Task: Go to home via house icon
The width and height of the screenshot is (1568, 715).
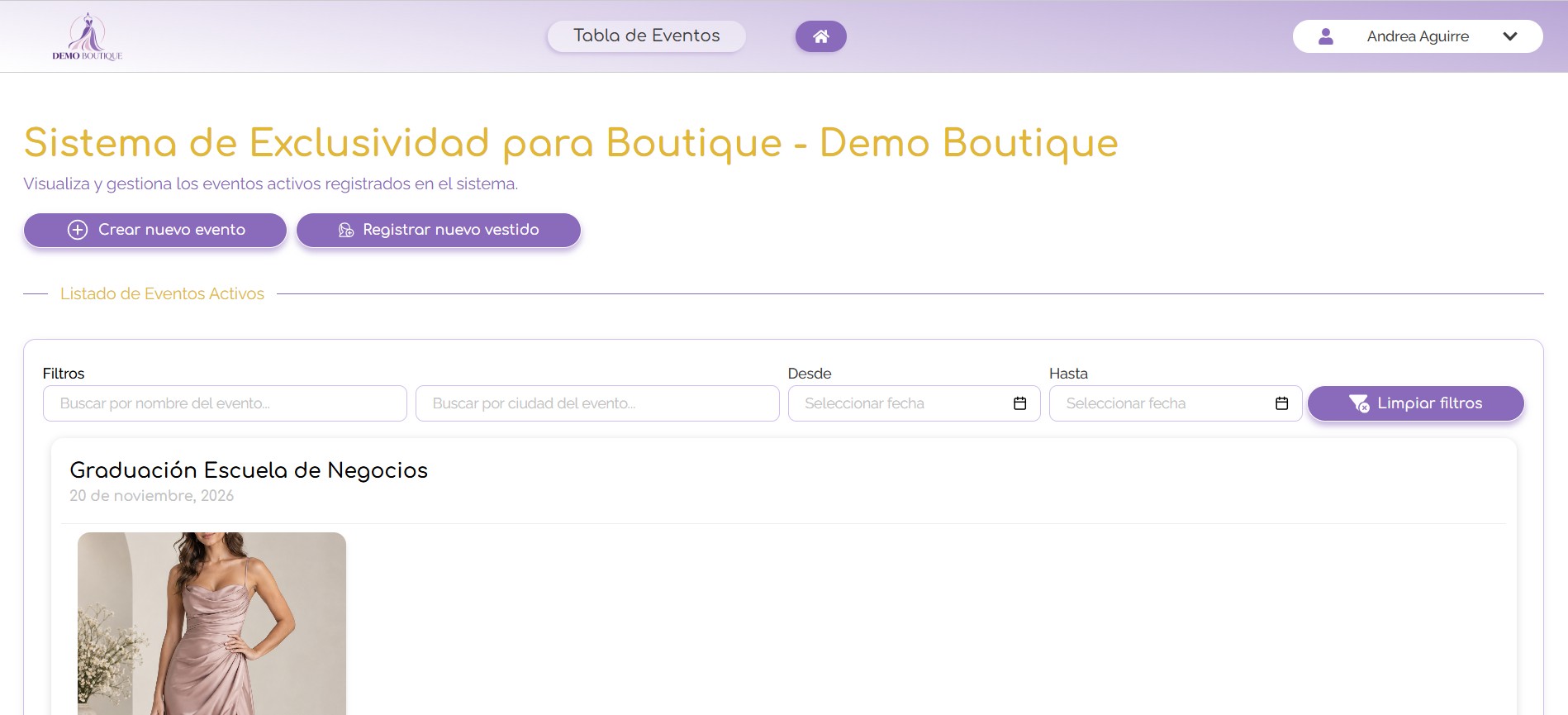Action: pyautogui.click(x=820, y=36)
